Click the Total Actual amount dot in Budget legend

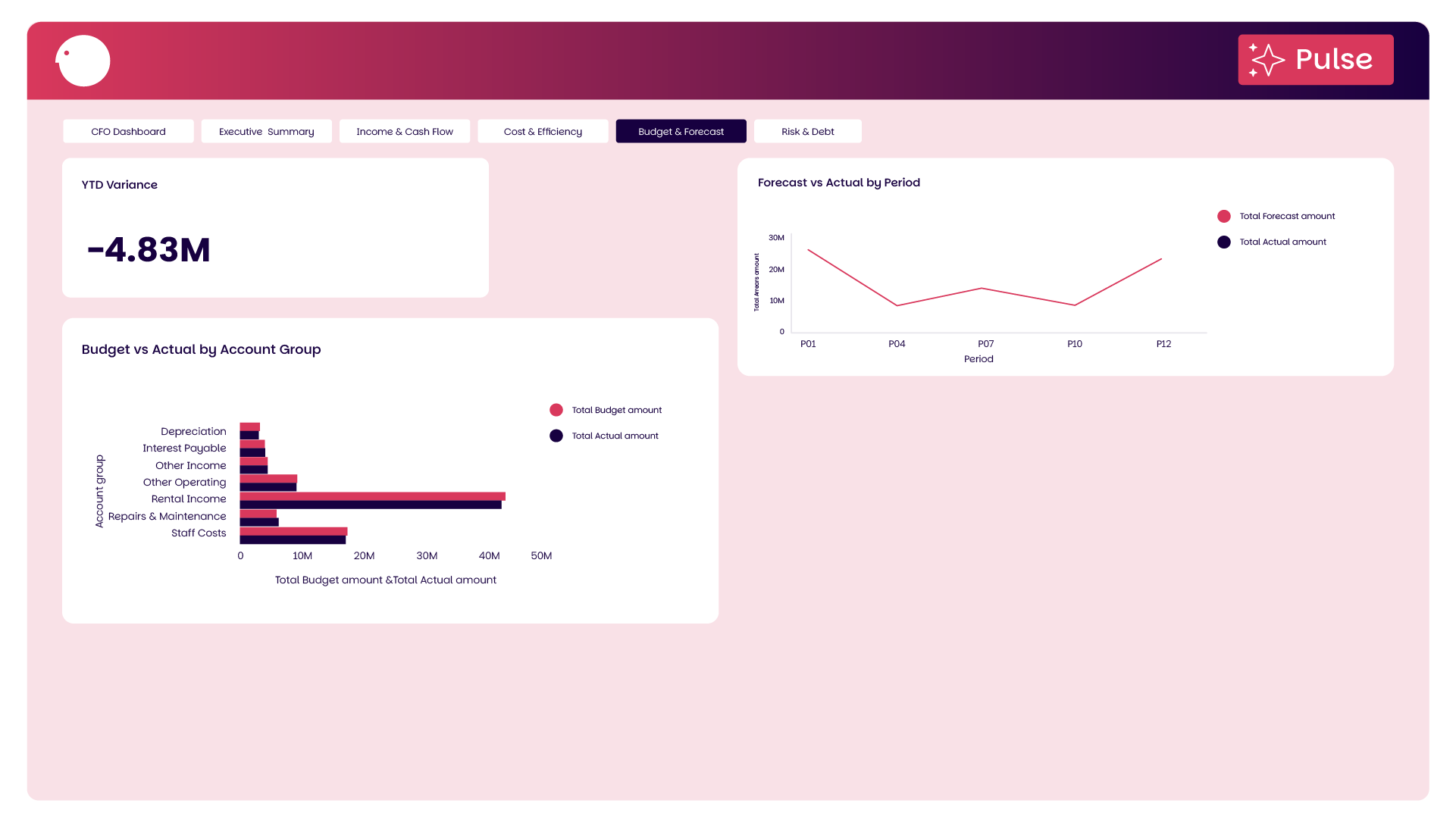[556, 436]
